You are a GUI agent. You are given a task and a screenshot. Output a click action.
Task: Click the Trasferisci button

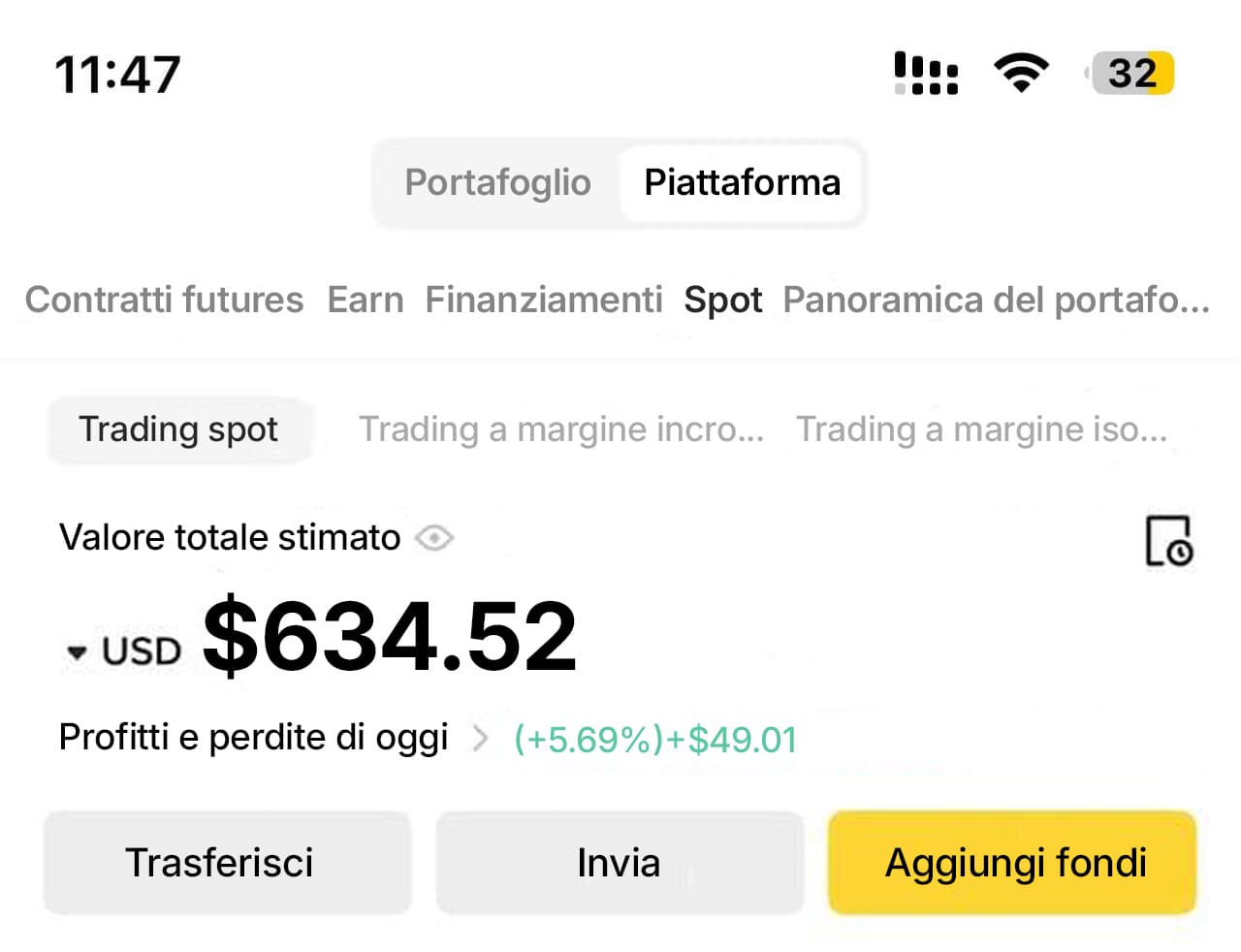click(x=227, y=862)
